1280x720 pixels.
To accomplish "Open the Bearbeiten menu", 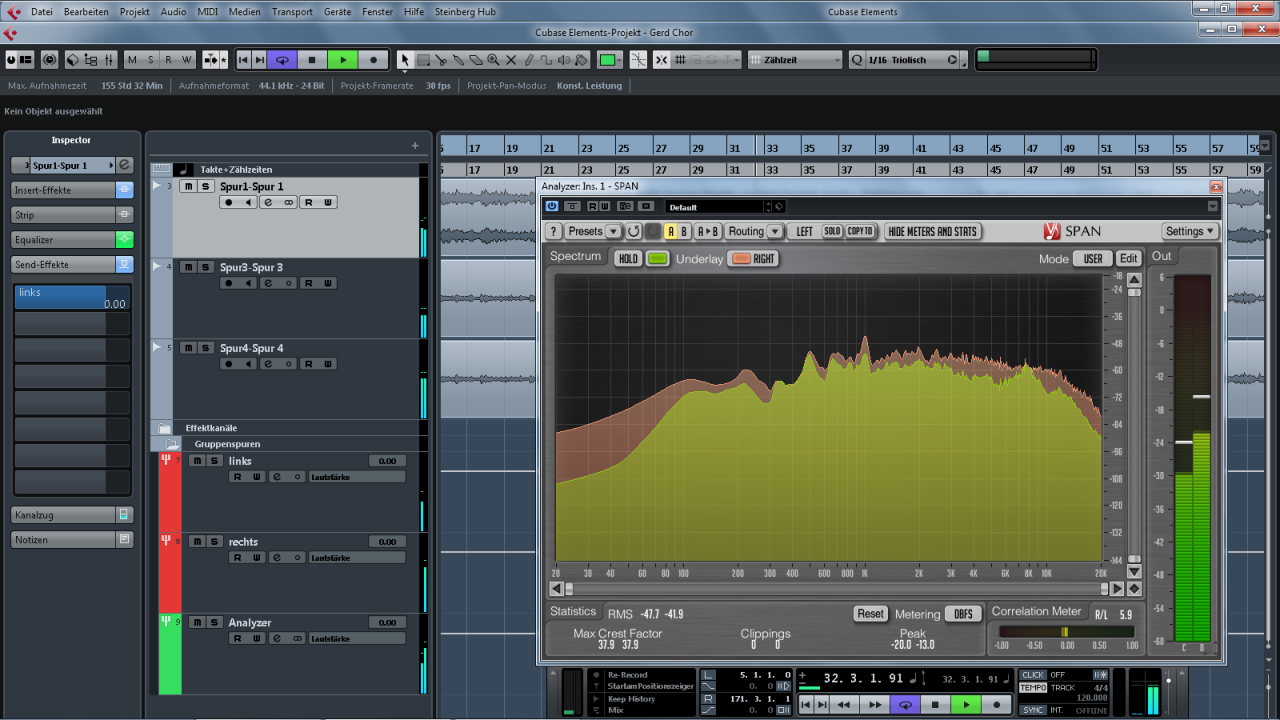I will click(86, 12).
